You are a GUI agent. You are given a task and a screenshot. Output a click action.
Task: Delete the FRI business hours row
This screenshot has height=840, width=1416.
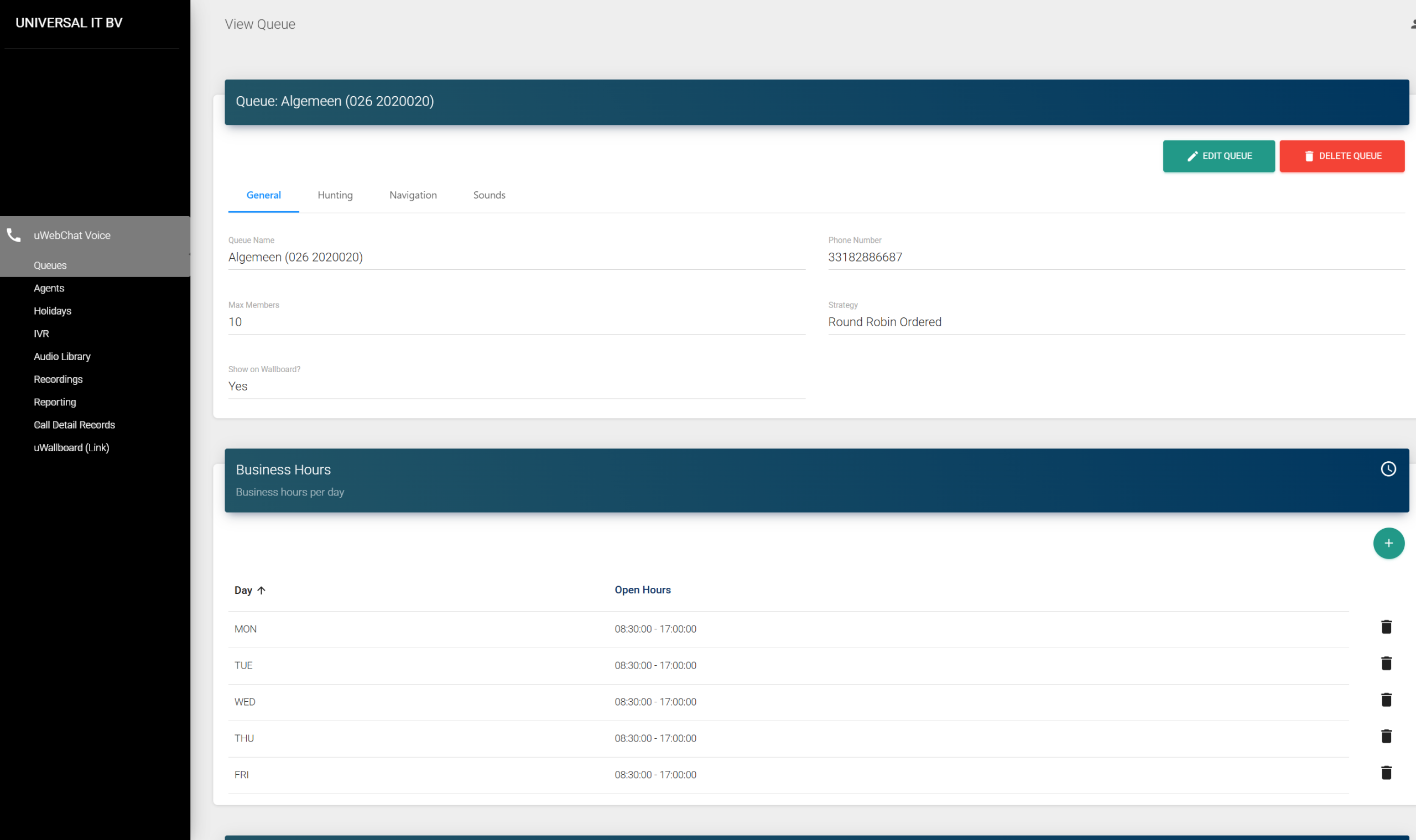point(1386,773)
